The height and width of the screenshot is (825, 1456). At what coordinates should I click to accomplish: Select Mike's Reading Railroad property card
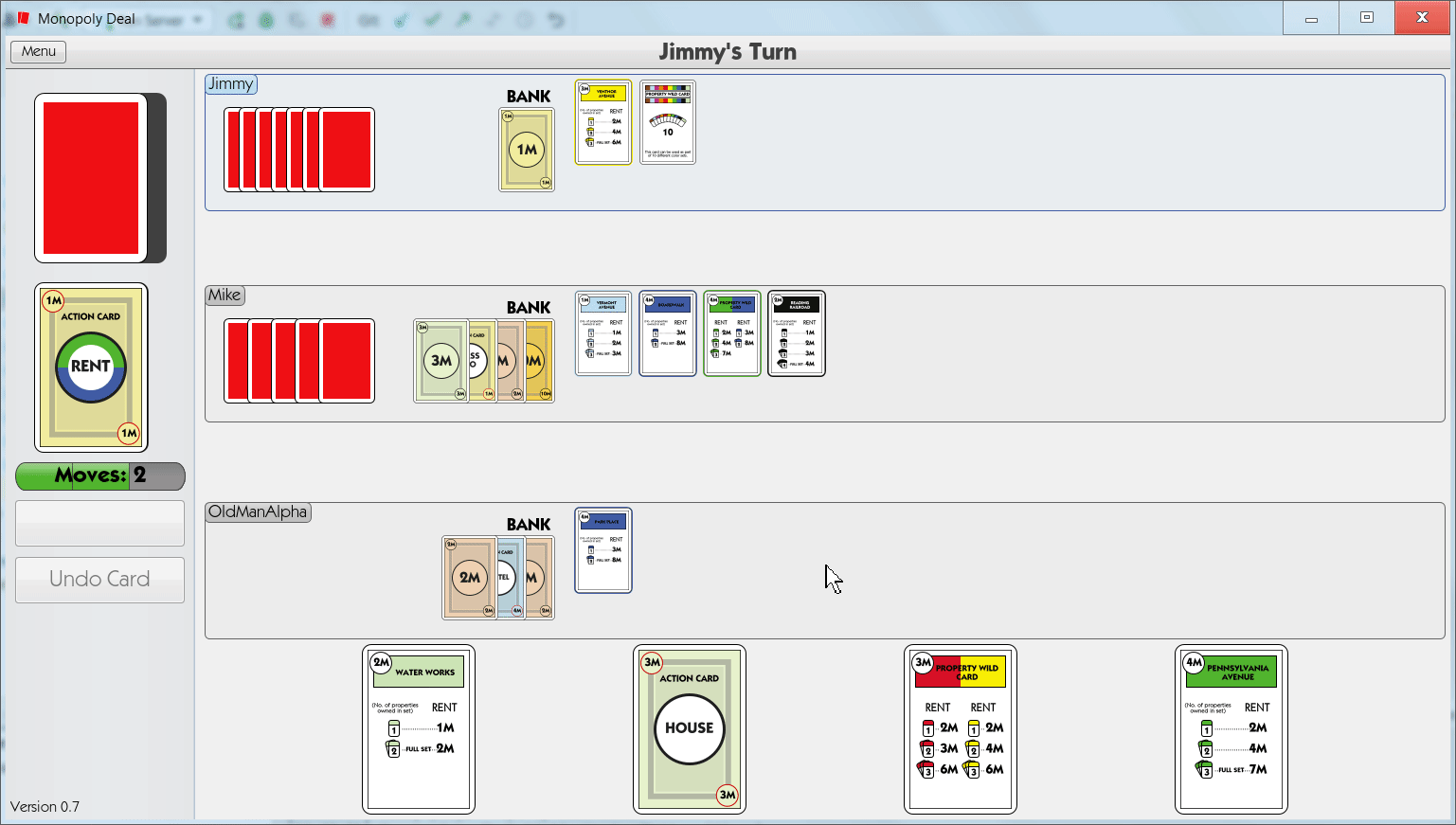point(797,333)
